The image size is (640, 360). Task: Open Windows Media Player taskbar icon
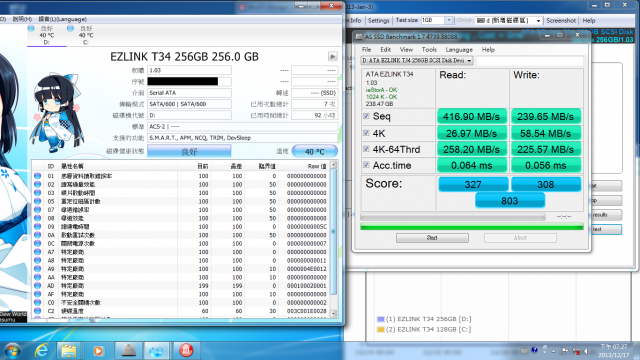click(x=98, y=351)
